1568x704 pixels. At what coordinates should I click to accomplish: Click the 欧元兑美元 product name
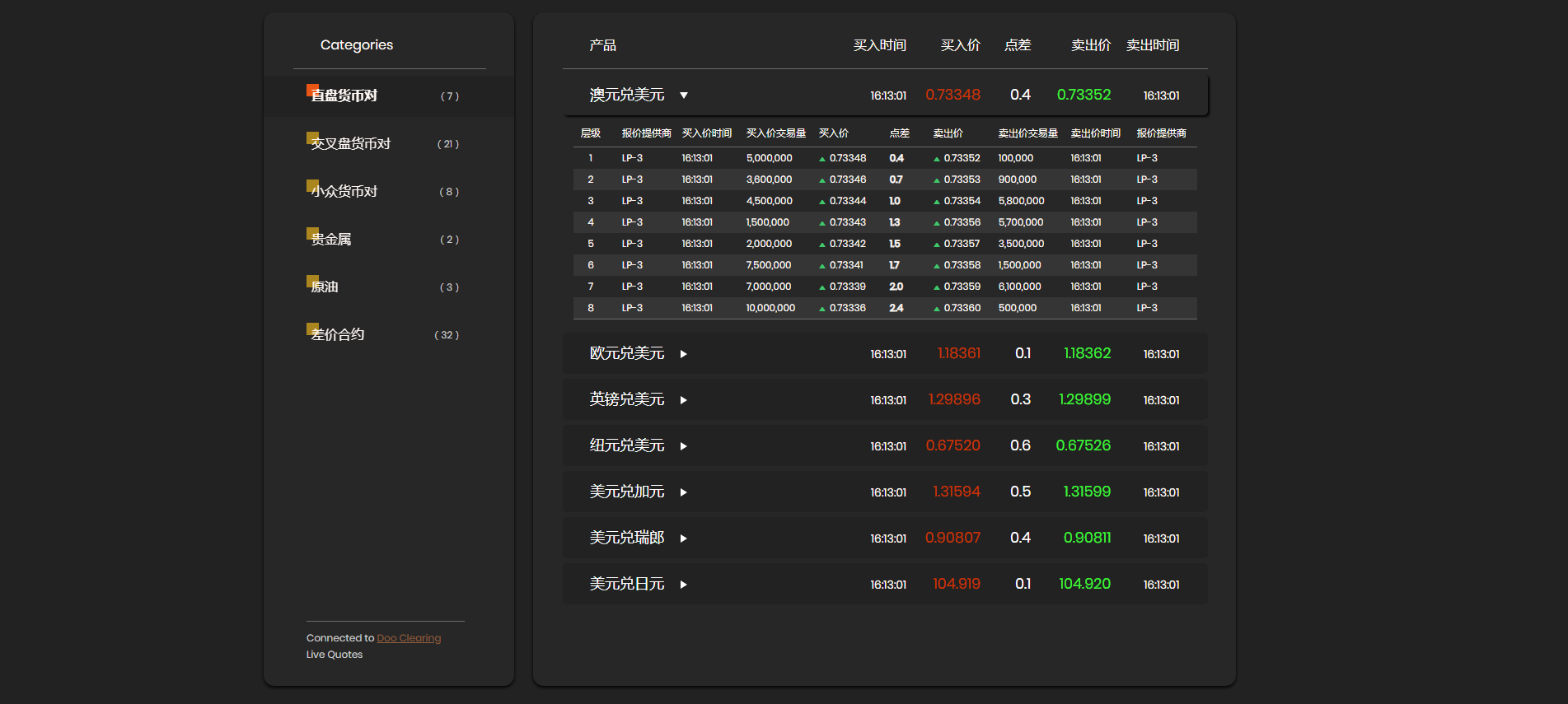(x=627, y=353)
